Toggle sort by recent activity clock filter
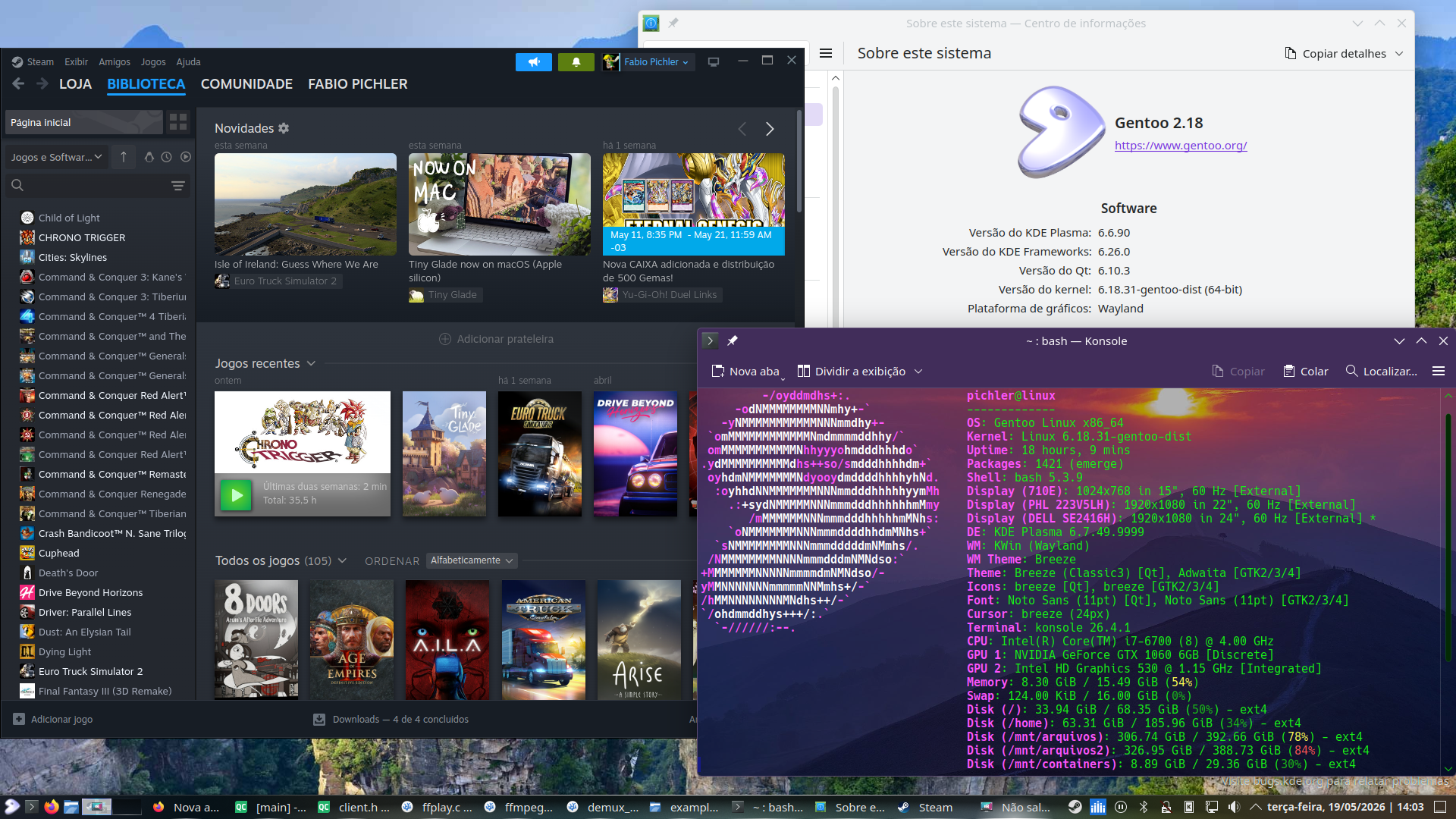Screen dimensions: 1456x819 click(x=166, y=157)
